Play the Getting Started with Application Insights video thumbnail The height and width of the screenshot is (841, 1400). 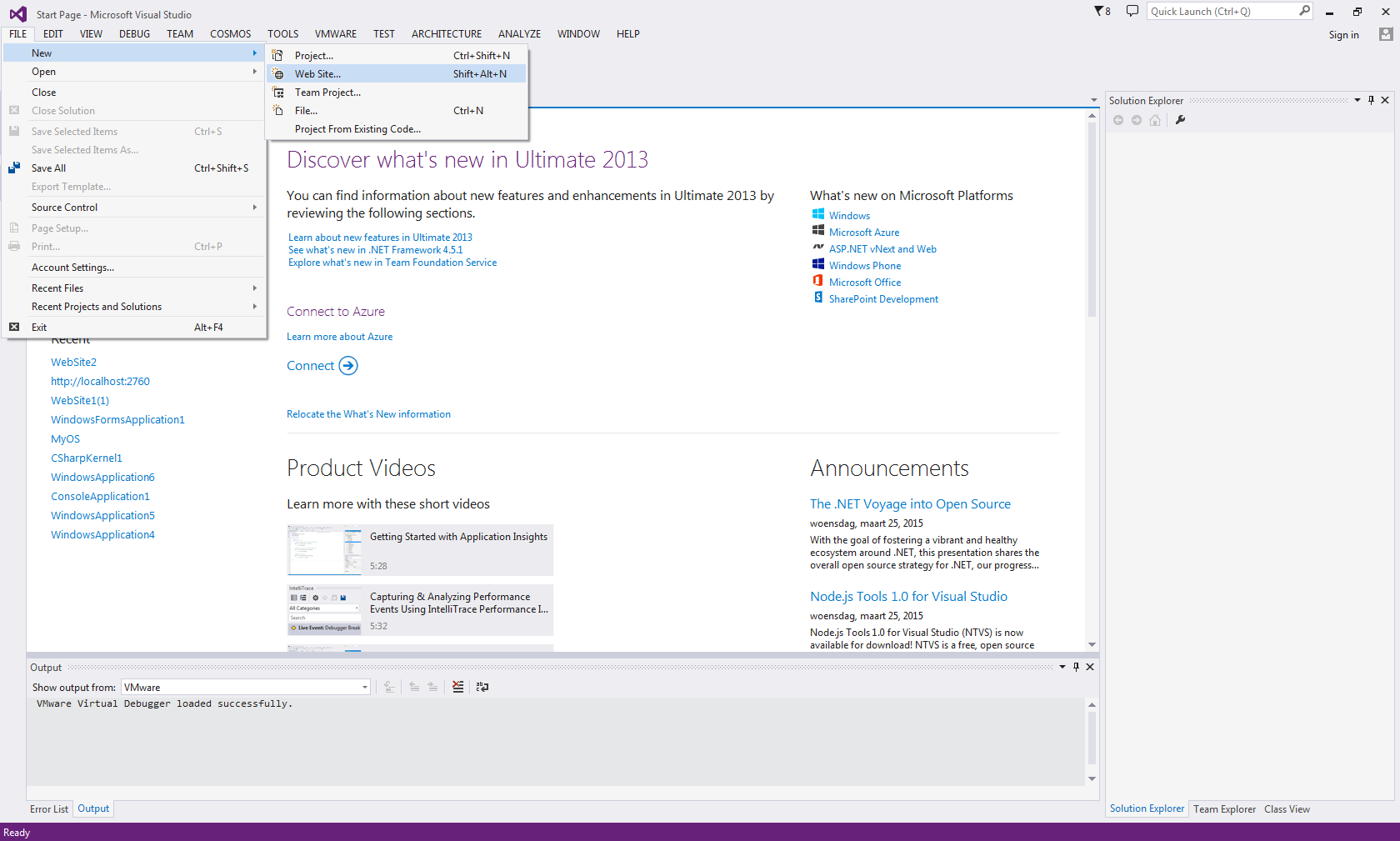[x=324, y=550]
